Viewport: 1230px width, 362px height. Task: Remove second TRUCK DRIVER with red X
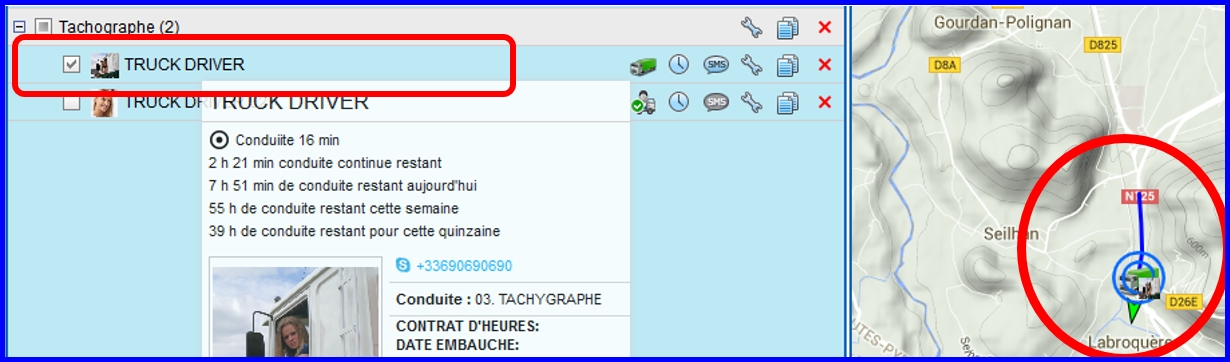824,102
